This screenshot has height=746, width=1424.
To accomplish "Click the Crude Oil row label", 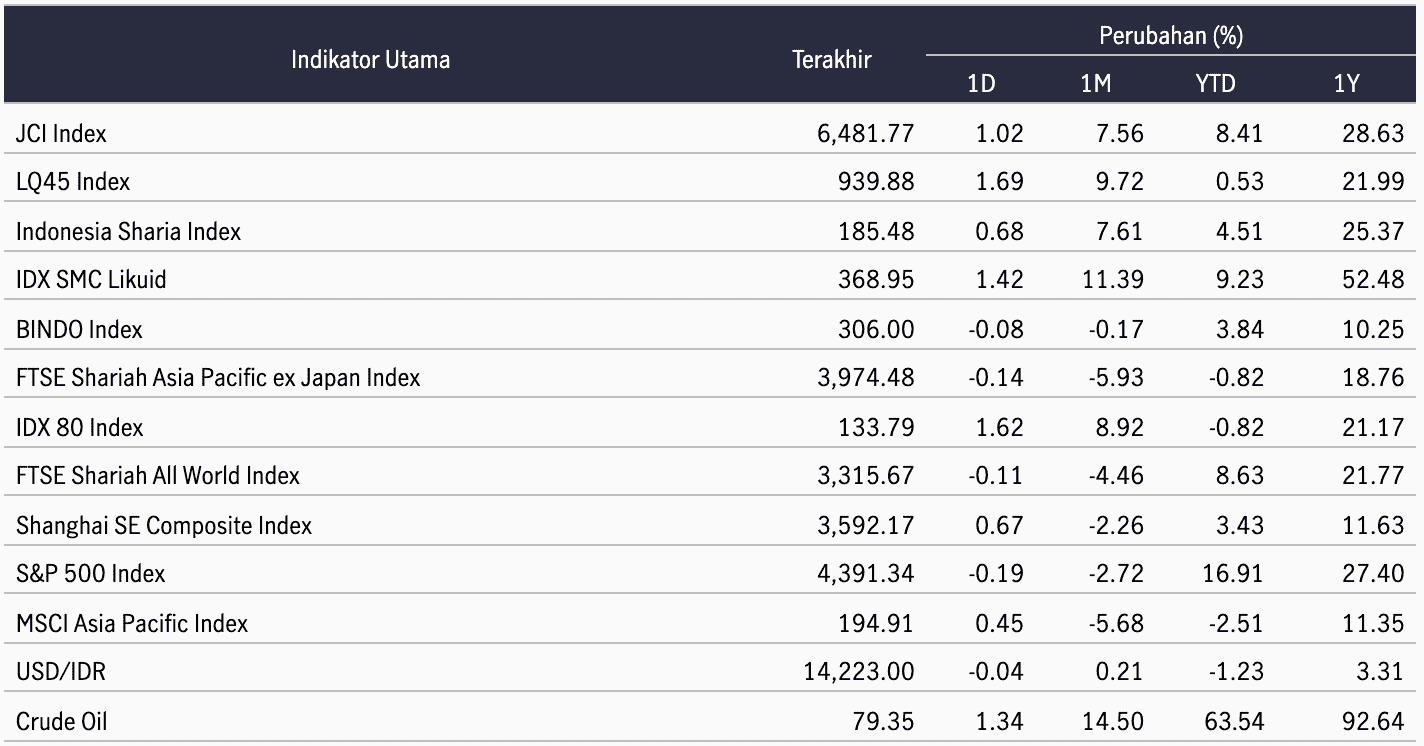I will coord(61,721).
